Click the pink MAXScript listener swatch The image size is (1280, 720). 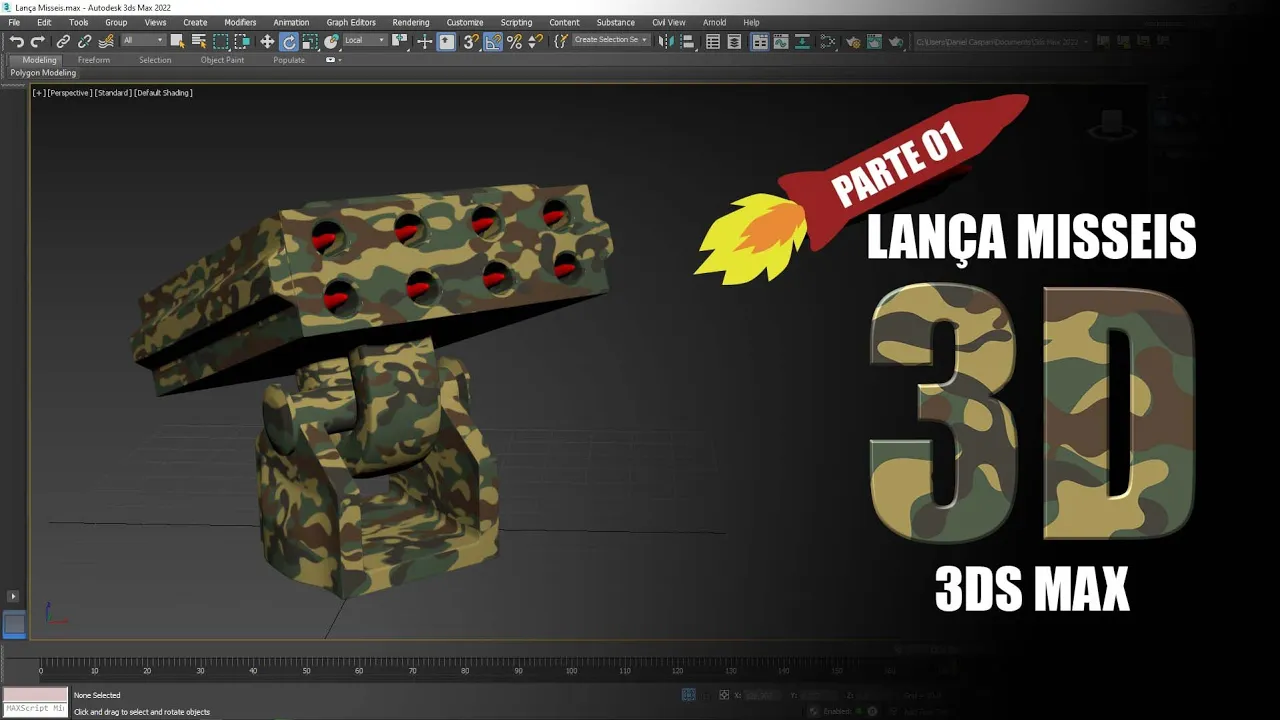(x=35, y=694)
